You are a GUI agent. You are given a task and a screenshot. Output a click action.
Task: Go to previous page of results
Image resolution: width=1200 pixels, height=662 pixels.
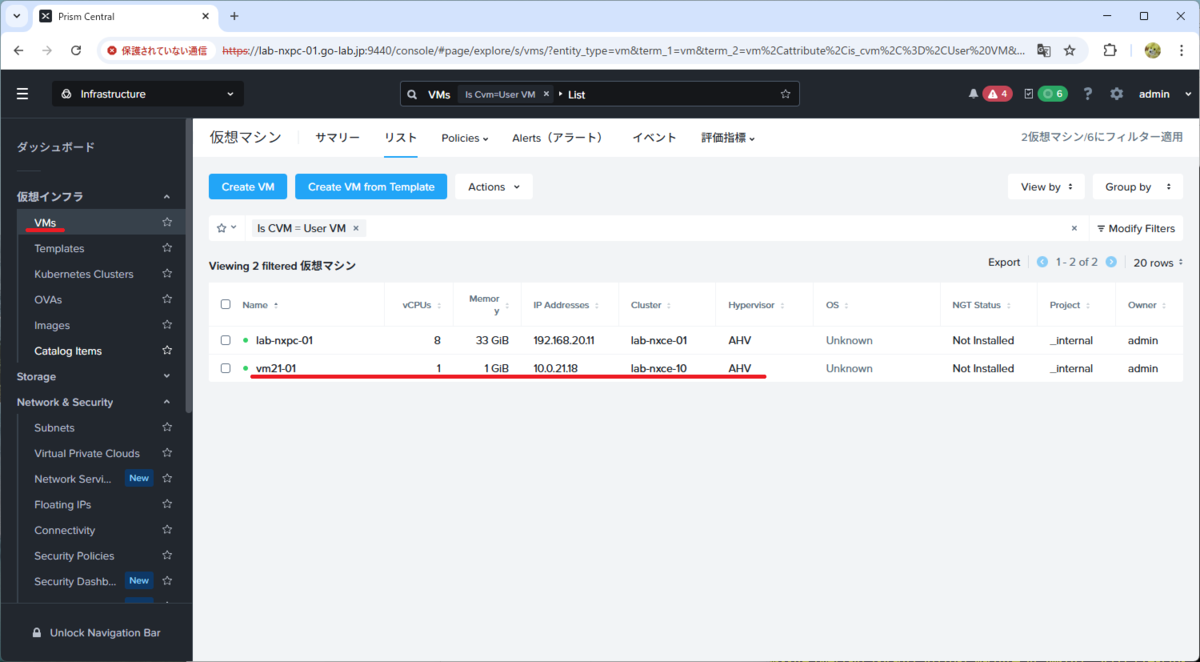pos(1042,262)
